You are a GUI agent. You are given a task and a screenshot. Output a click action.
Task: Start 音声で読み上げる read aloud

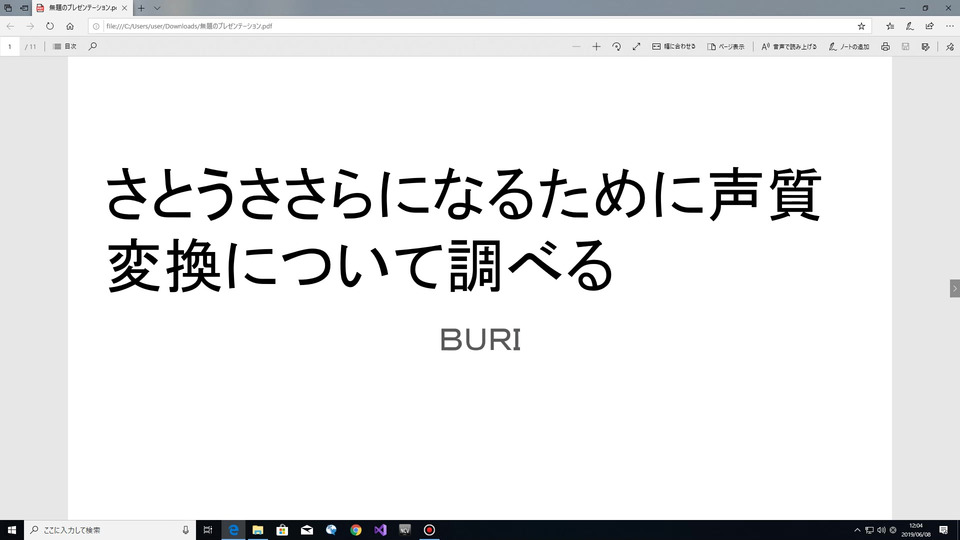pyautogui.click(x=789, y=47)
